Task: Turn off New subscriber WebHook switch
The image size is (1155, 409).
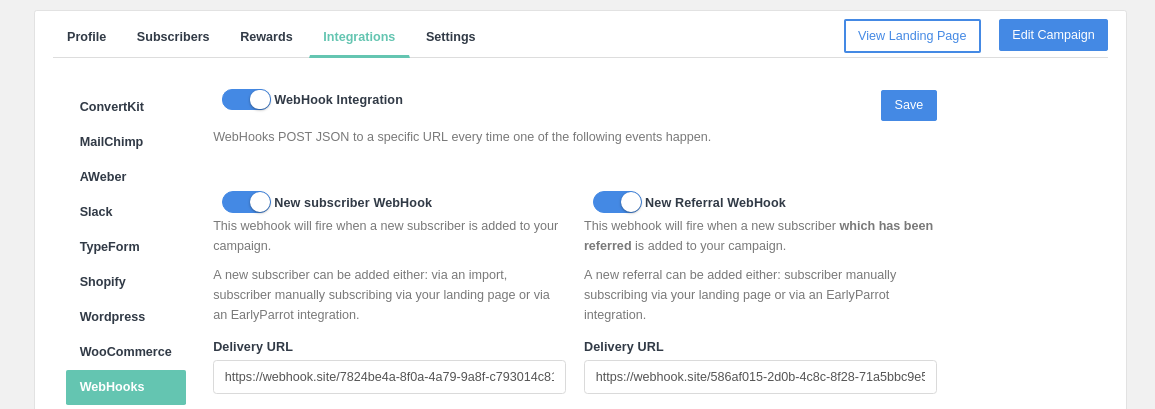Action: click(246, 202)
